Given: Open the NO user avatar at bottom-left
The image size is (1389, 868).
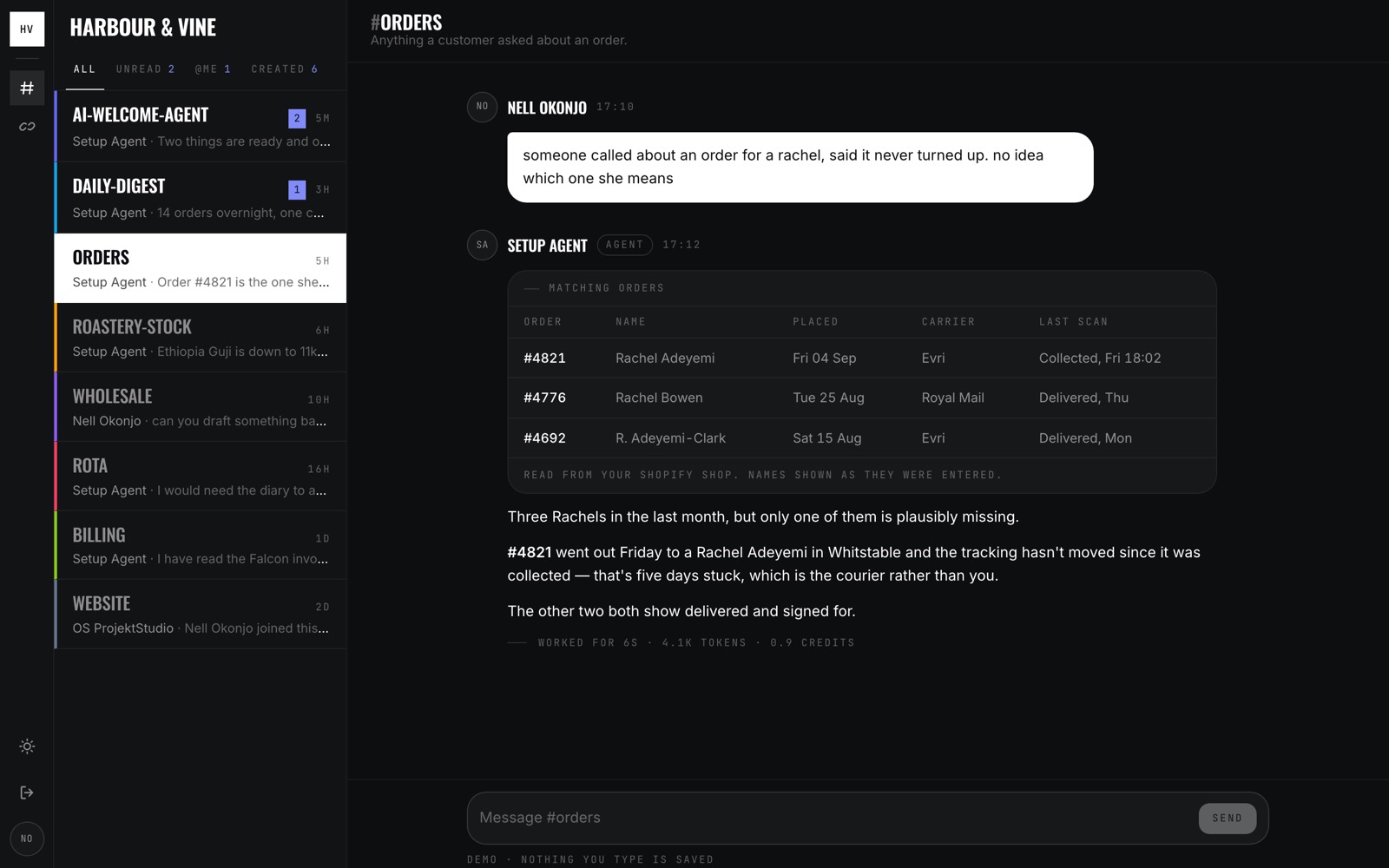Looking at the screenshot, I should [x=27, y=838].
